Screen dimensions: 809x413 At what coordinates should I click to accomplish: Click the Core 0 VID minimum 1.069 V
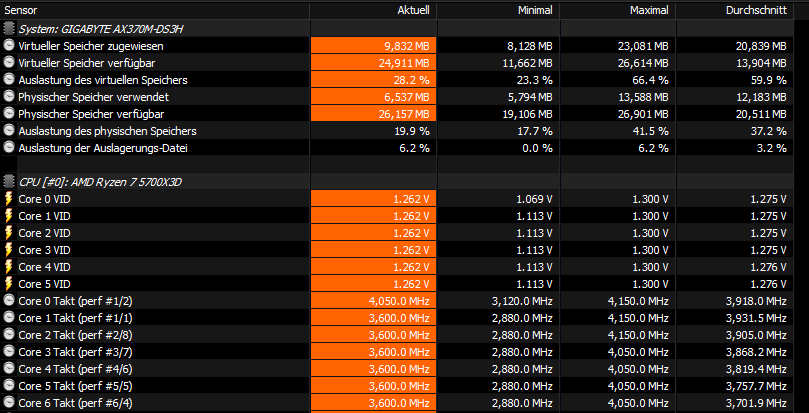tap(535, 199)
